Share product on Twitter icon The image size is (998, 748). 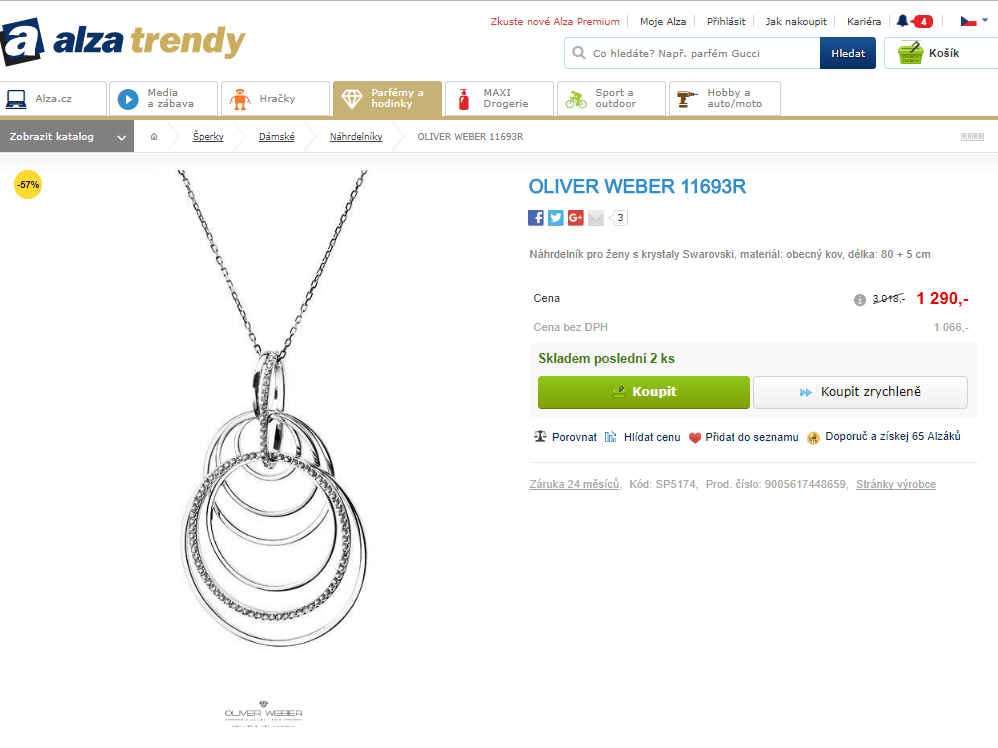pos(556,218)
